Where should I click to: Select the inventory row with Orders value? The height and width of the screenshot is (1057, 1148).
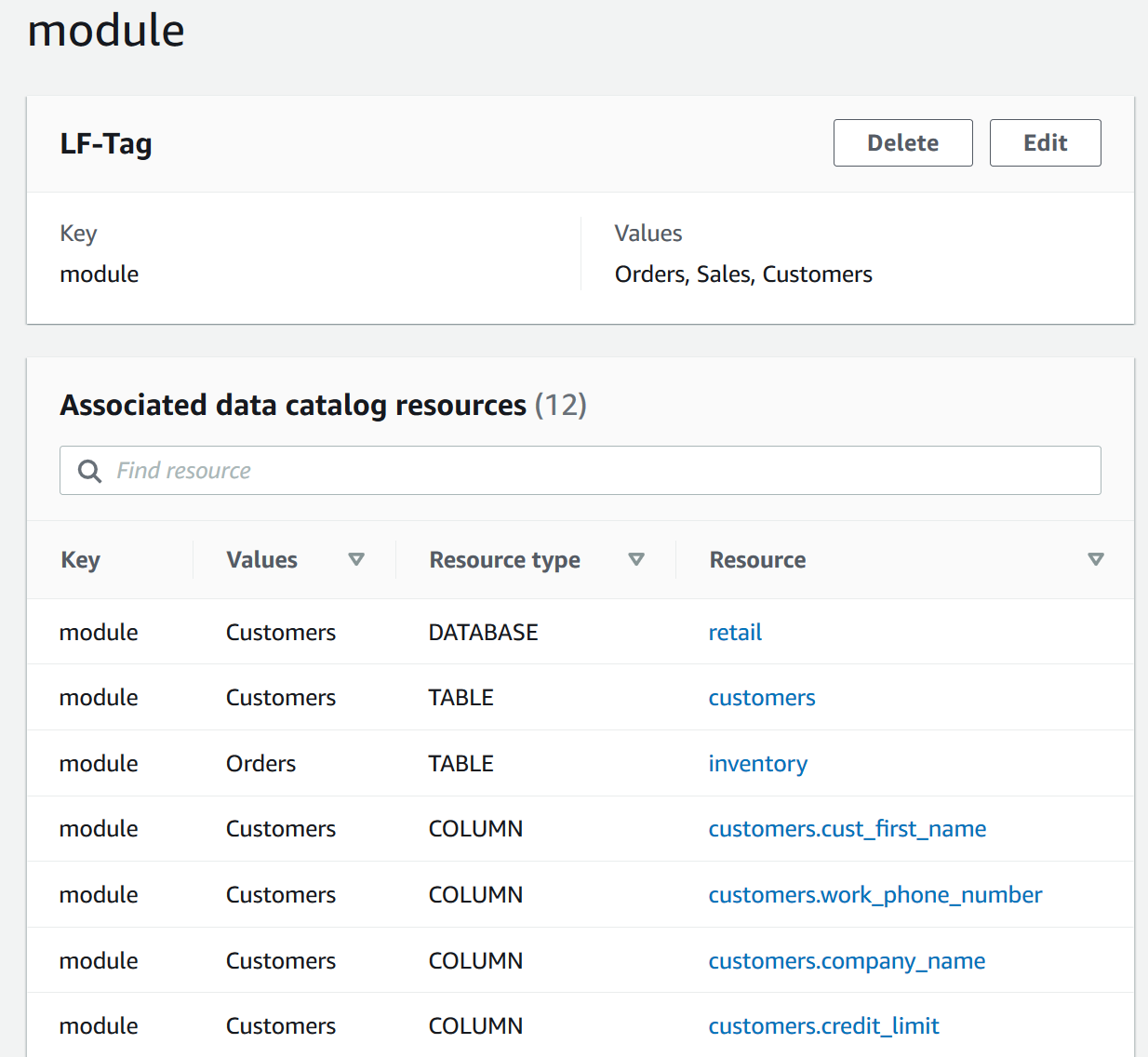279,763
